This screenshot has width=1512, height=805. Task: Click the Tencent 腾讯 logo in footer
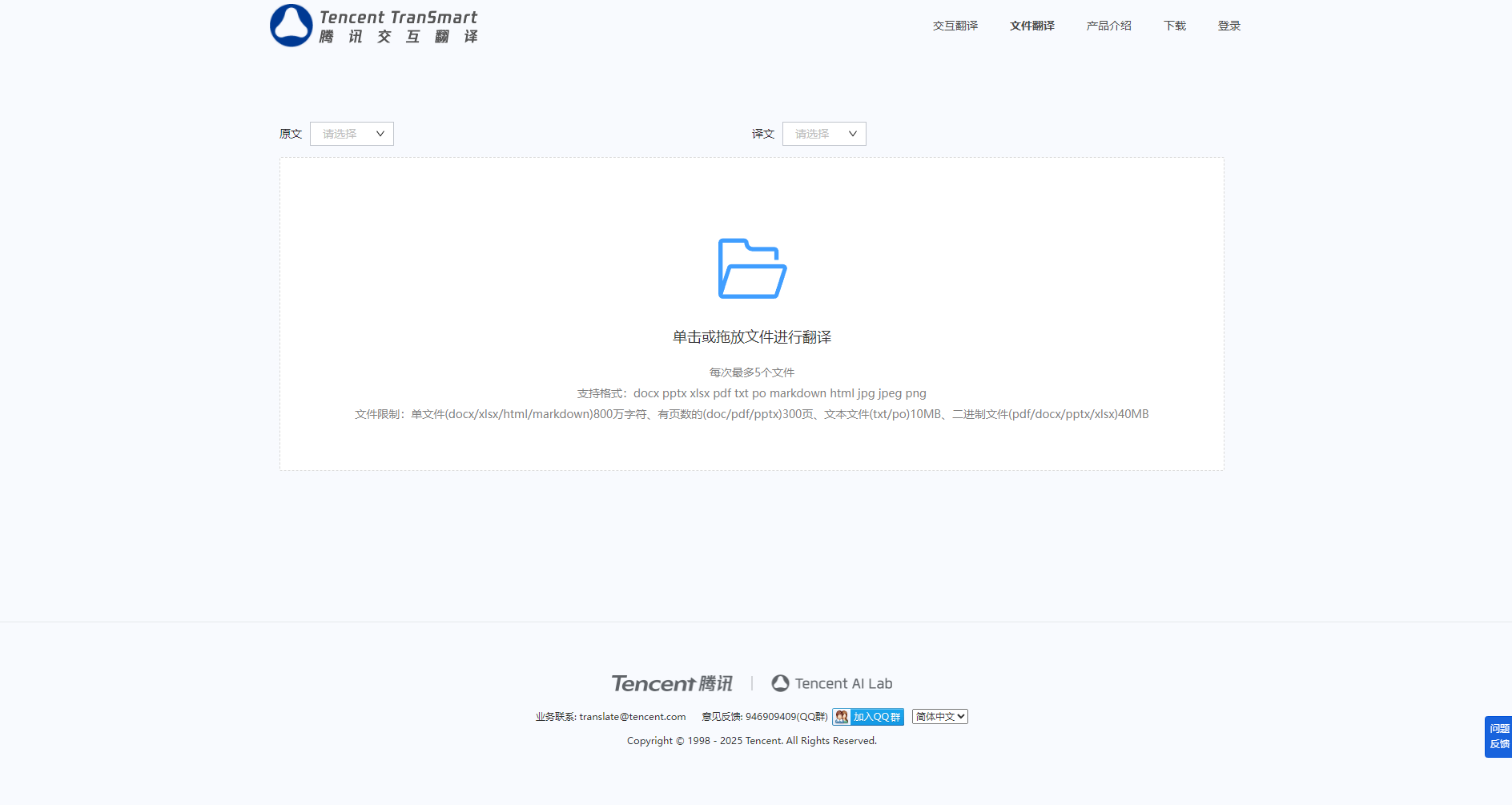pyautogui.click(x=672, y=682)
